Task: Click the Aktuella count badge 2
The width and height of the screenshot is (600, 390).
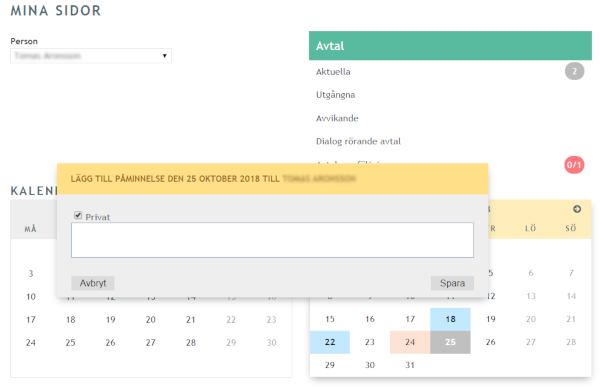Action: 574,71
